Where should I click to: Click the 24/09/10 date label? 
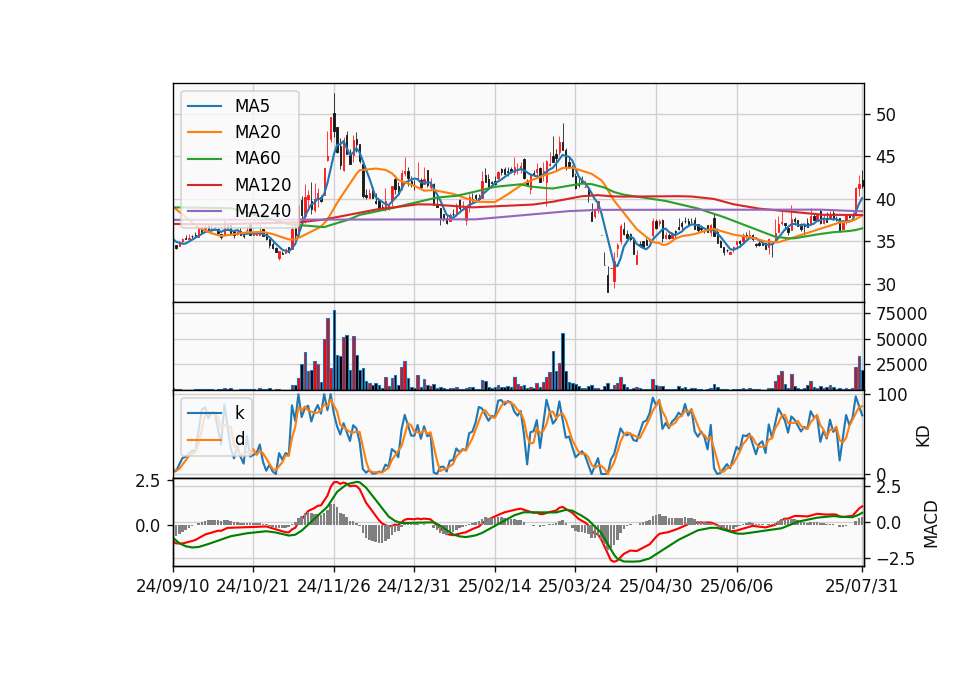coord(173,586)
